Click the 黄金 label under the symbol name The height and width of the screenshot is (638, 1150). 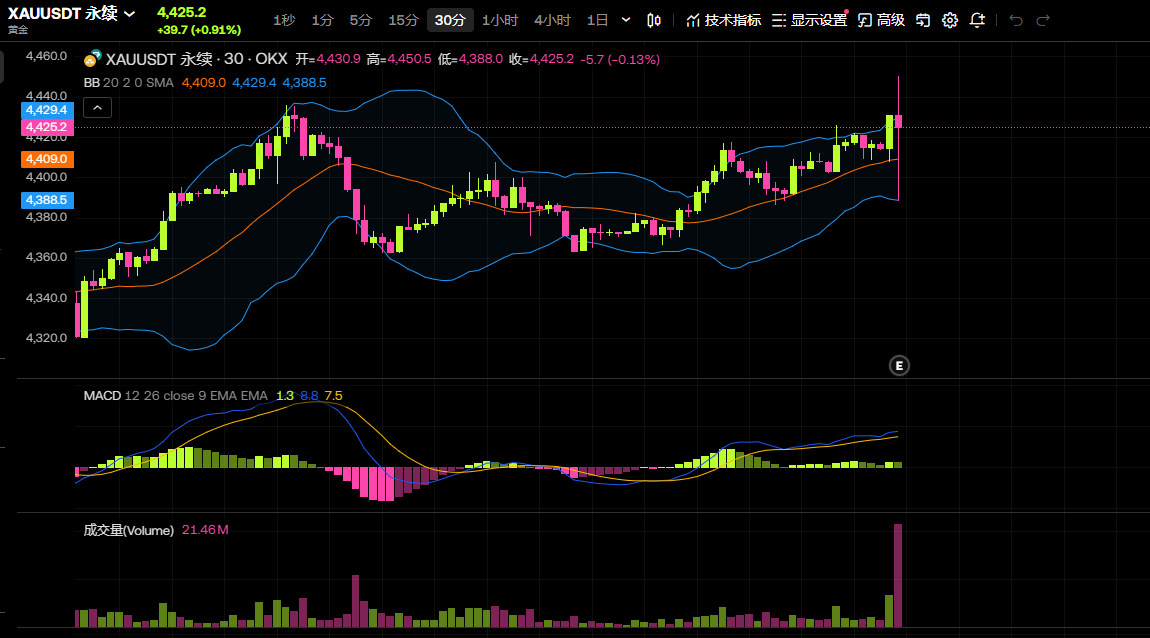pos(18,30)
